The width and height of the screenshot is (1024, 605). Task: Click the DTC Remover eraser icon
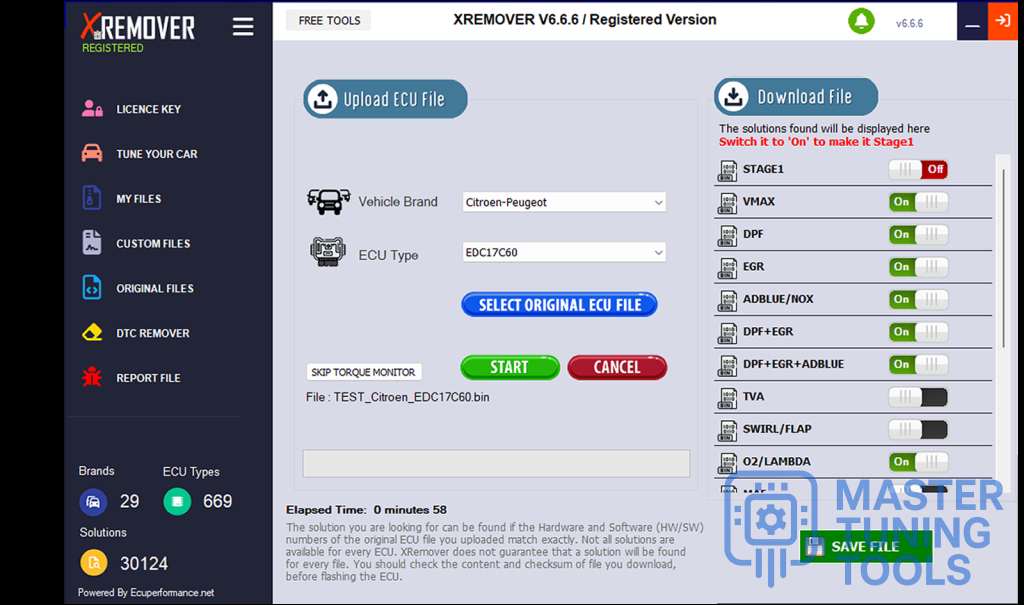click(x=92, y=333)
